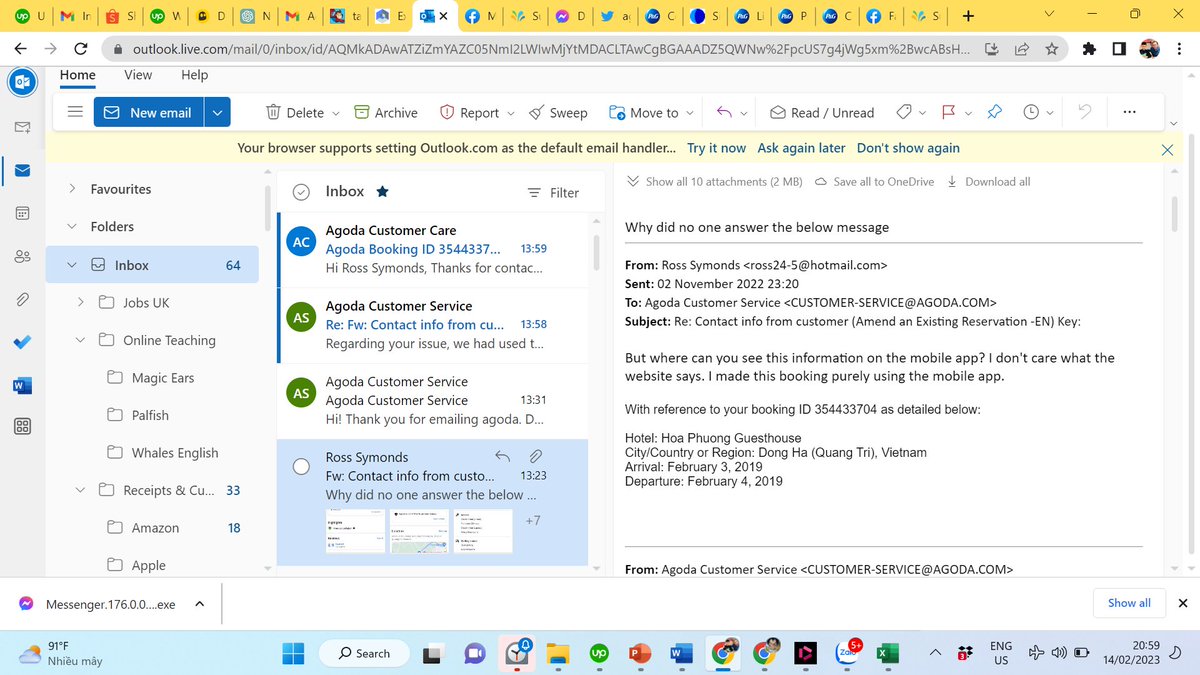This screenshot has height=675, width=1200.
Task: Open the Delete dropdown arrow
Action: click(x=335, y=113)
